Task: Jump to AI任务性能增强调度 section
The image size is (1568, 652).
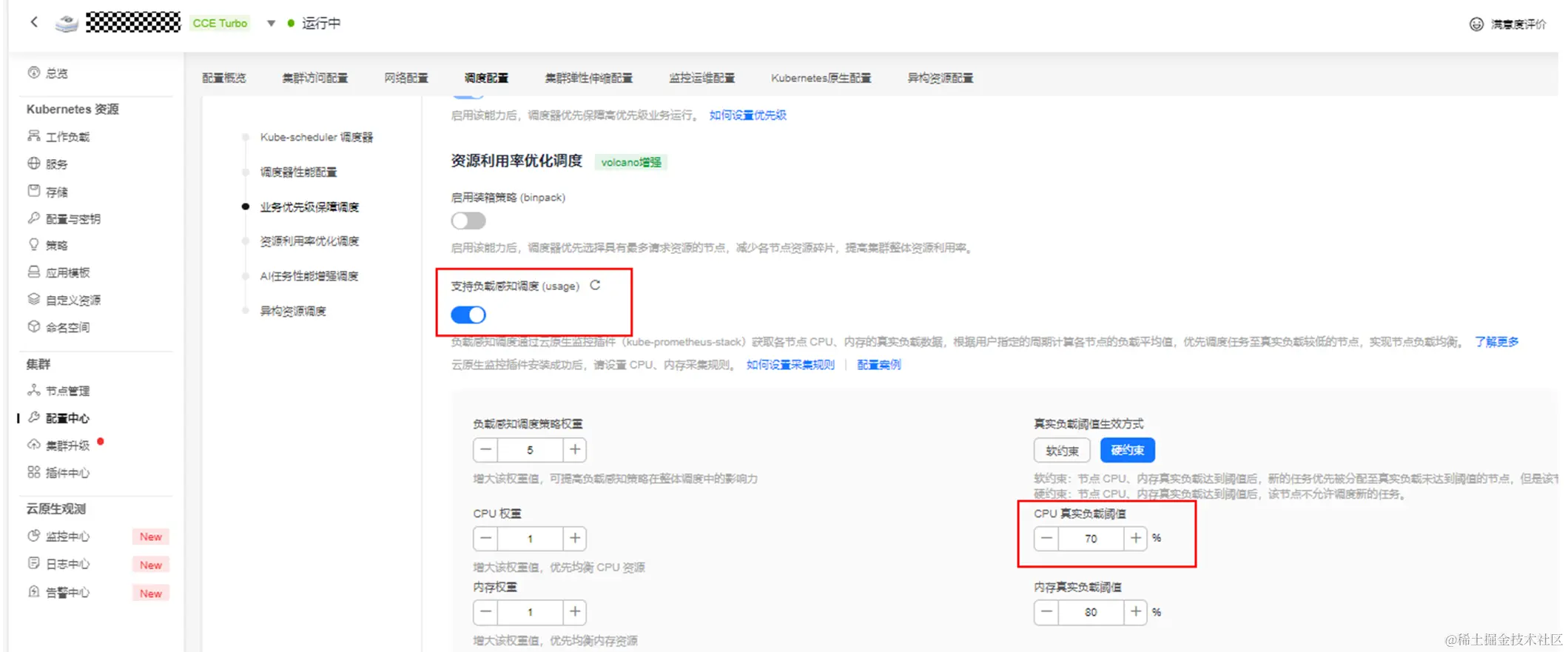Action: pyautogui.click(x=309, y=276)
